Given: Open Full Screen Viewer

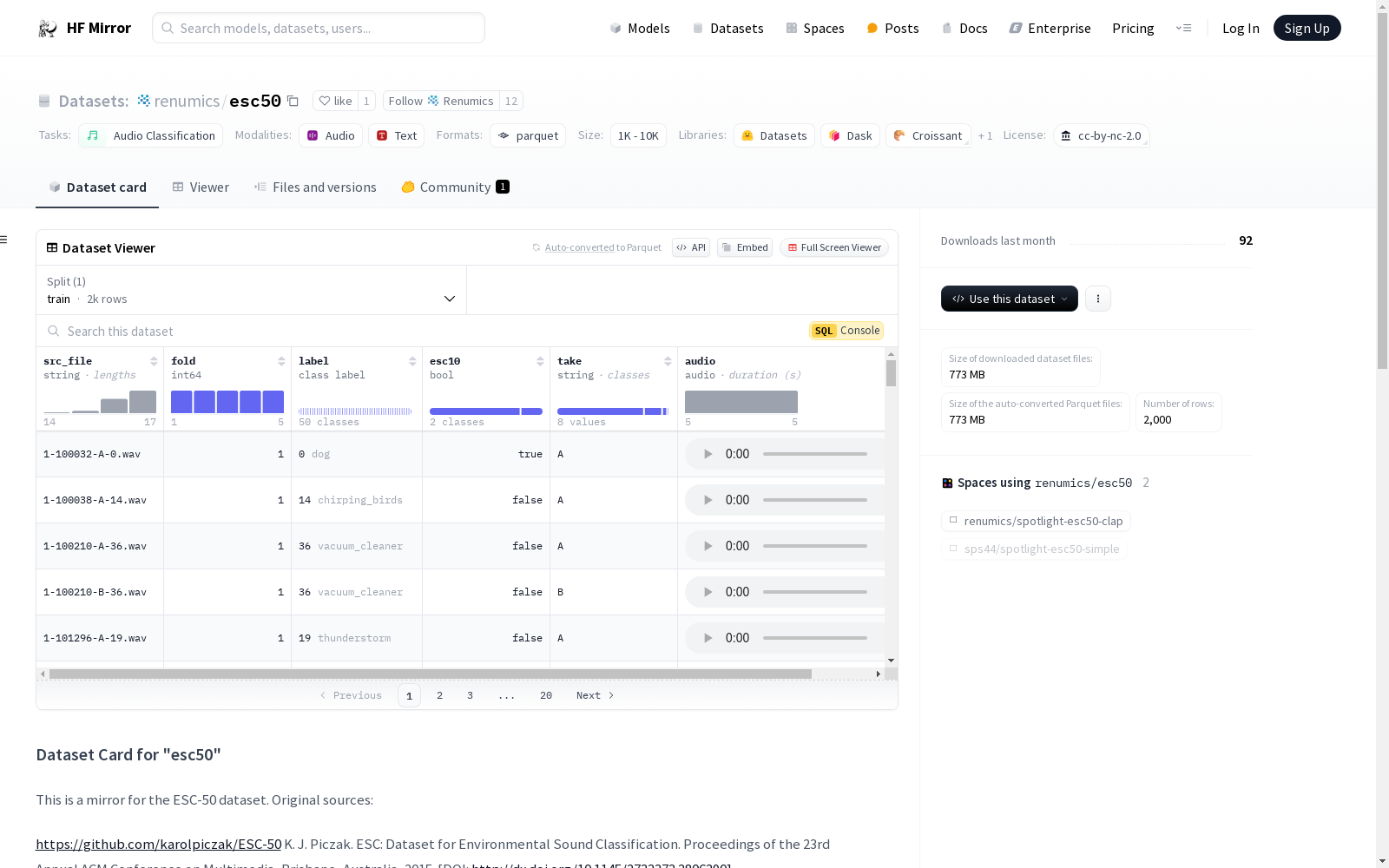Looking at the screenshot, I should point(834,247).
